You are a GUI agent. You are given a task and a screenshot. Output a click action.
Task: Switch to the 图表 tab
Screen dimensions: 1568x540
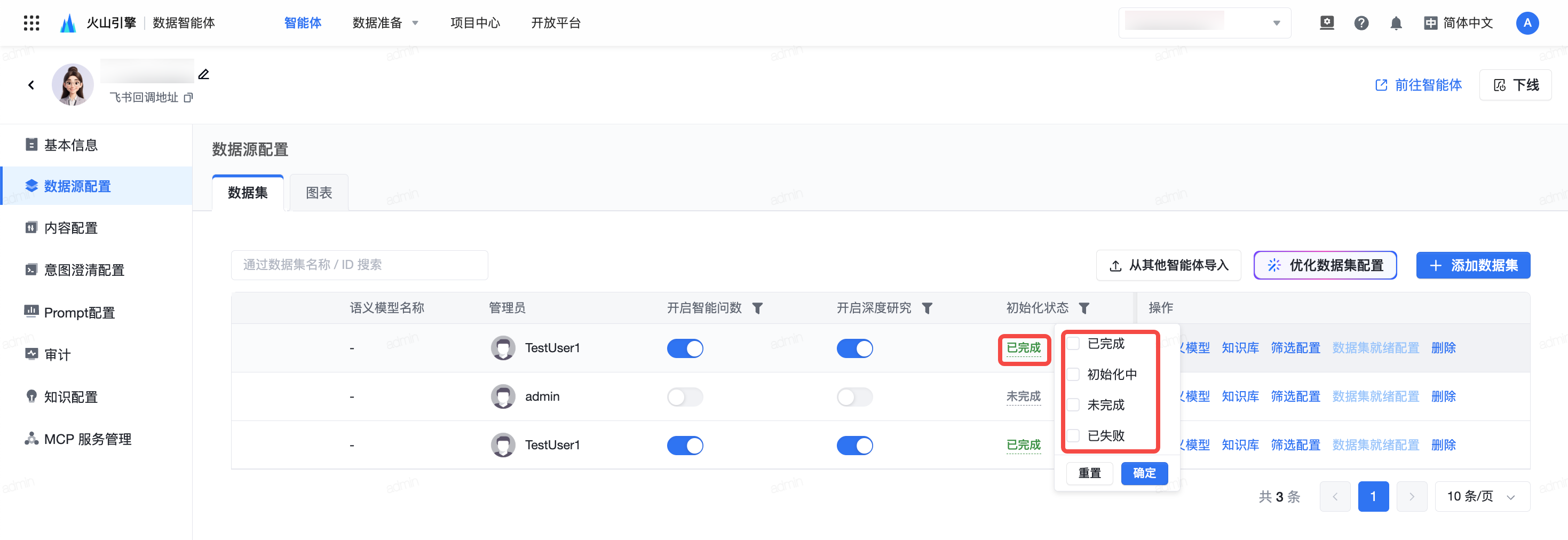click(318, 193)
